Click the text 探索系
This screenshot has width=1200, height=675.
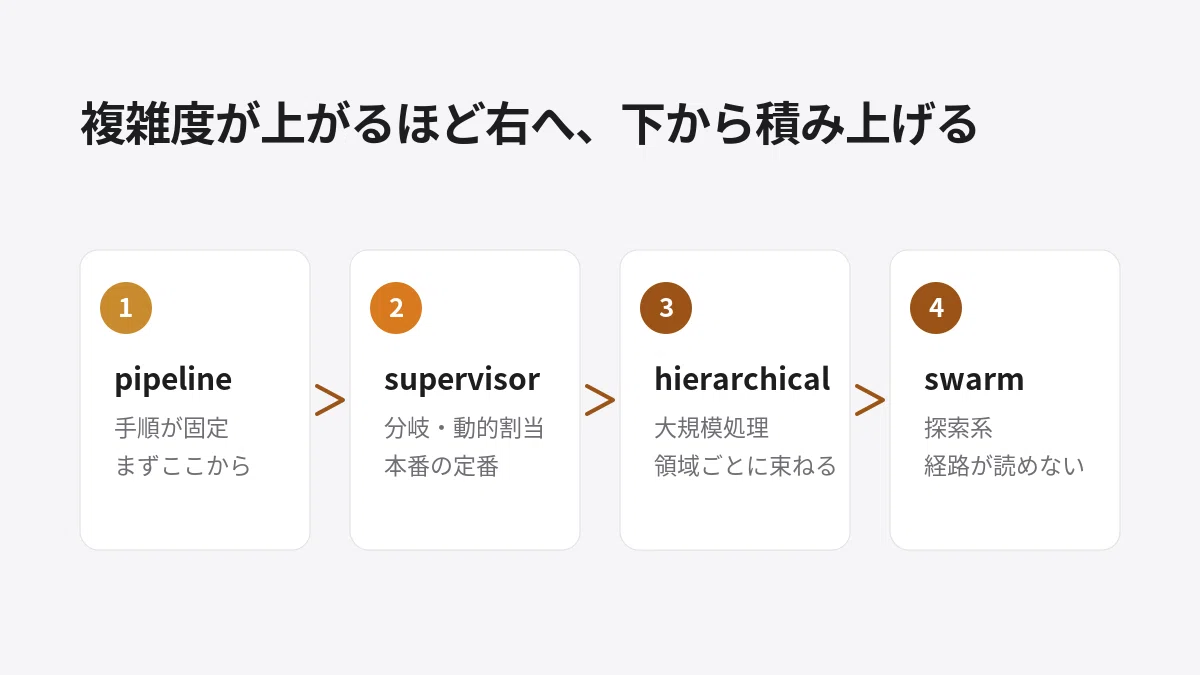[x=958, y=429]
